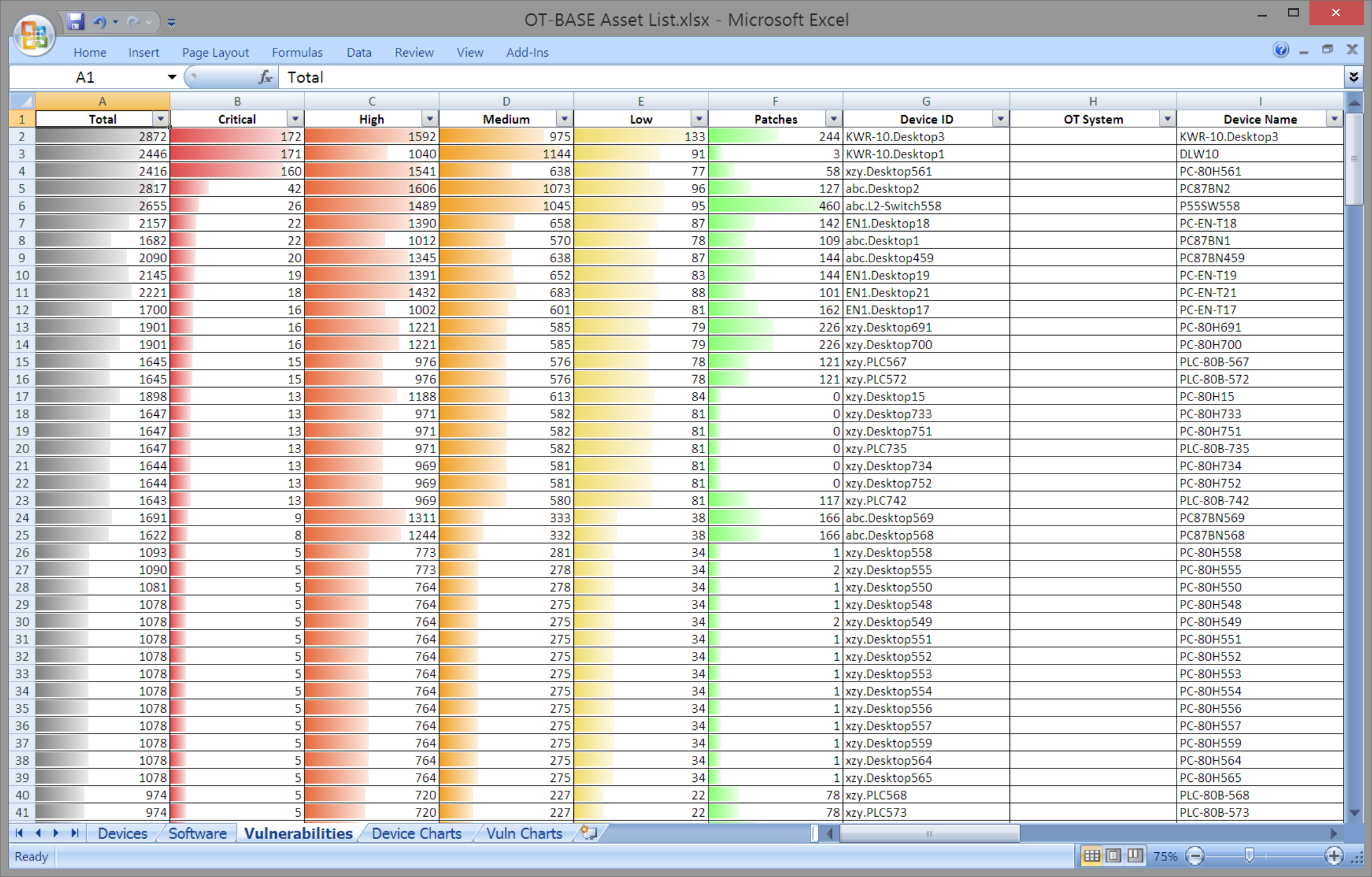
Task: Select row 6 header
Action: tap(22, 206)
